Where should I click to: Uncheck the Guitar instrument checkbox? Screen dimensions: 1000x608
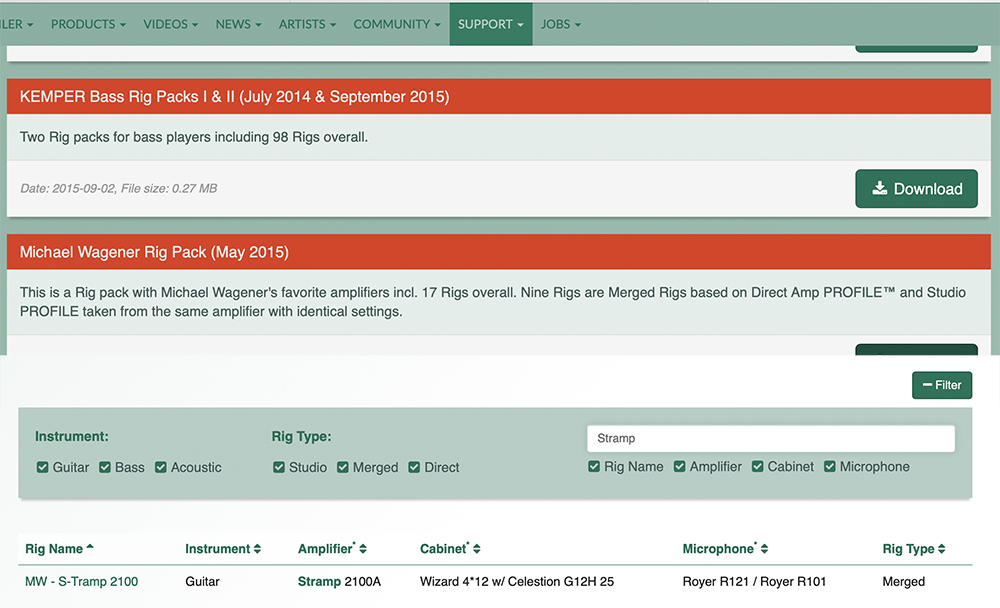pos(43,468)
